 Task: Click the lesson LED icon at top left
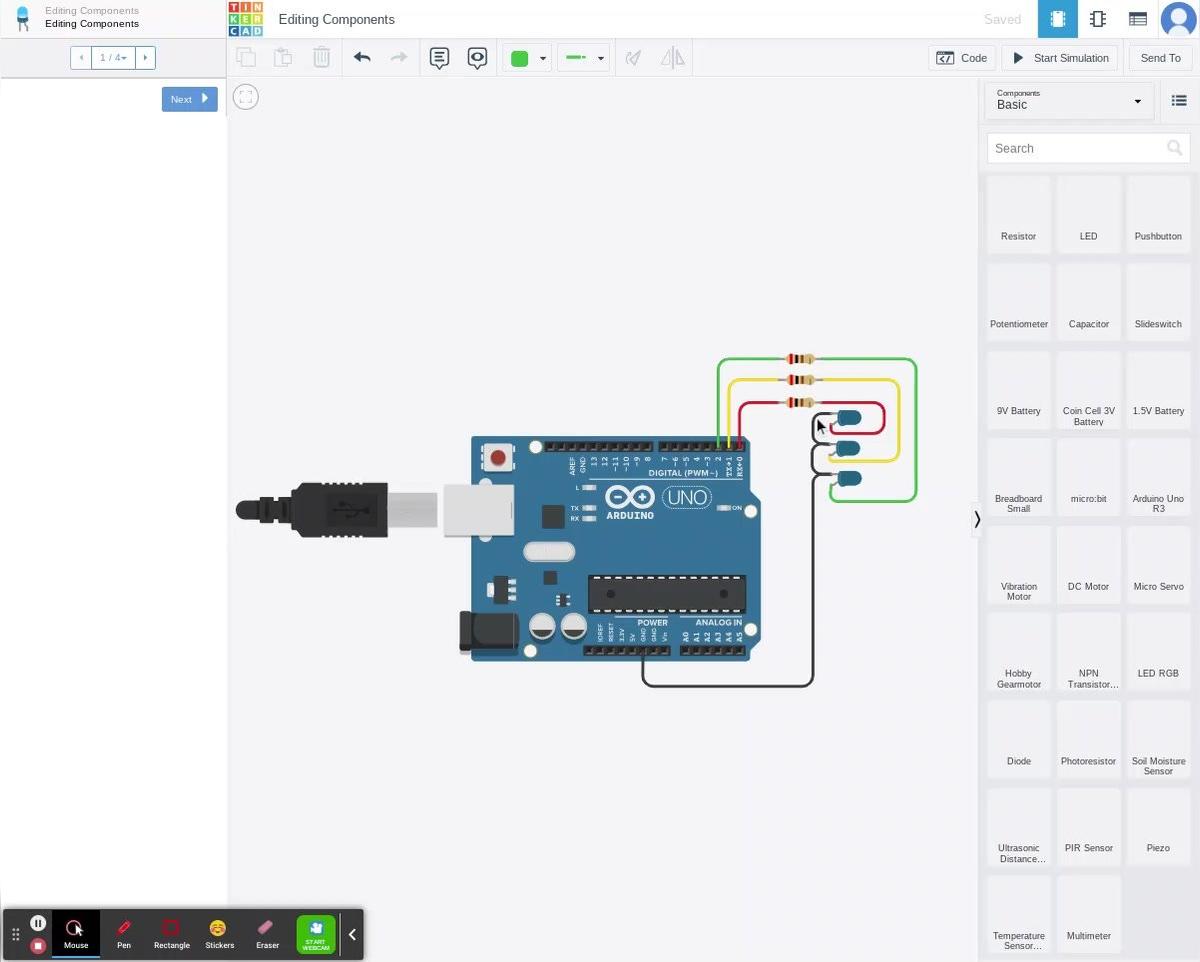coord(22,18)
